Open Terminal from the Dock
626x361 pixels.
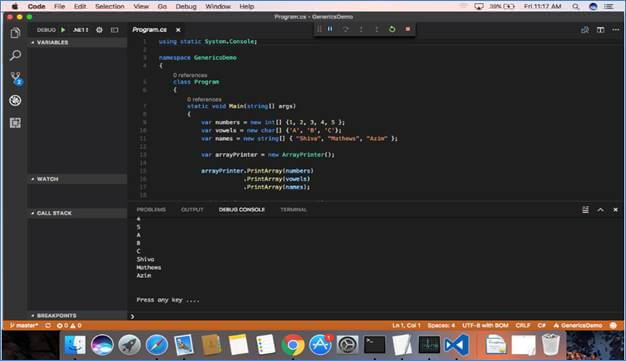pyautogui.click(x=374, y=345)
